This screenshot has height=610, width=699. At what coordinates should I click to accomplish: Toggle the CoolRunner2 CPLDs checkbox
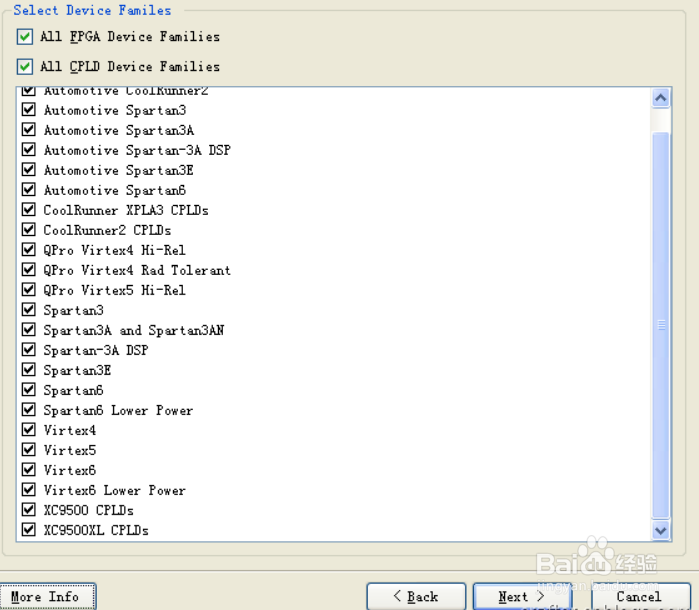click(x=29, y=230)
